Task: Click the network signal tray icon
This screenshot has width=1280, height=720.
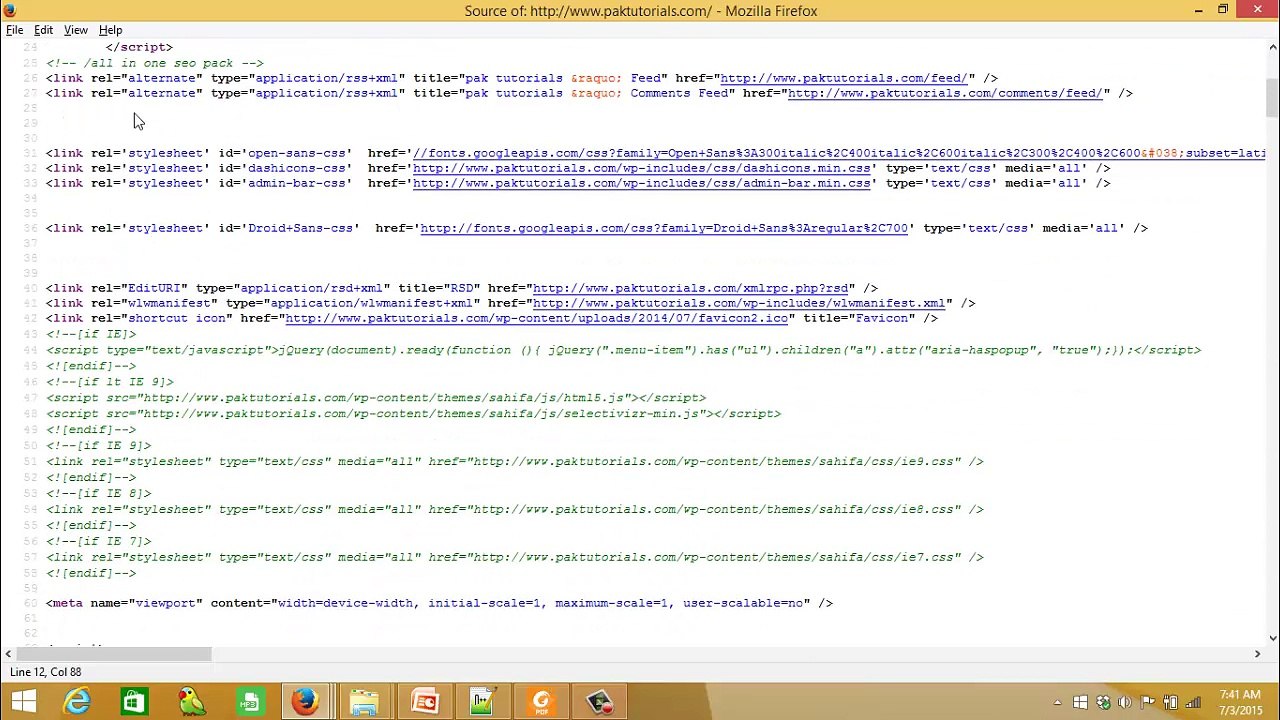Action: [x=1193, y=703]
